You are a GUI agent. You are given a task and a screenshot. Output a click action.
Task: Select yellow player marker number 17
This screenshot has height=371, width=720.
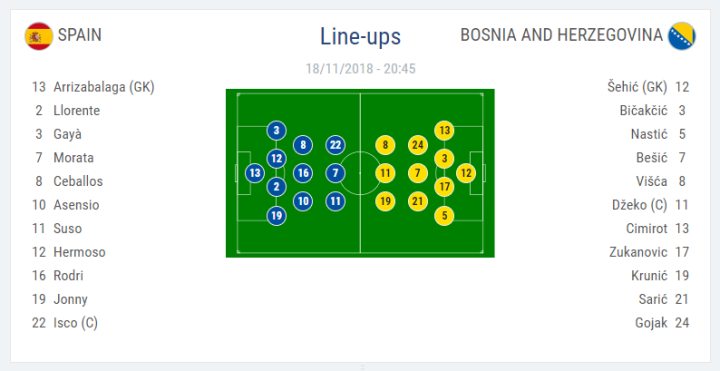(x=444, y=187)
